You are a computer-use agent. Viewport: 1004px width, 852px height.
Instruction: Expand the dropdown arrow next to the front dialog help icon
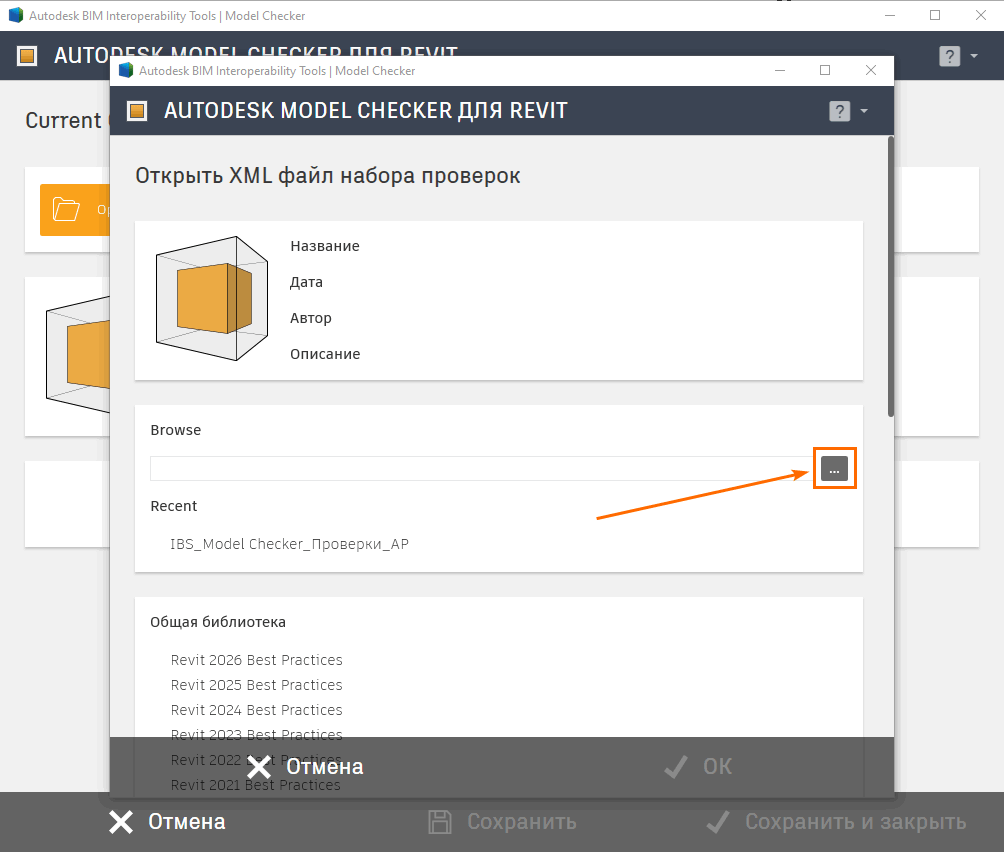point(864,111)
